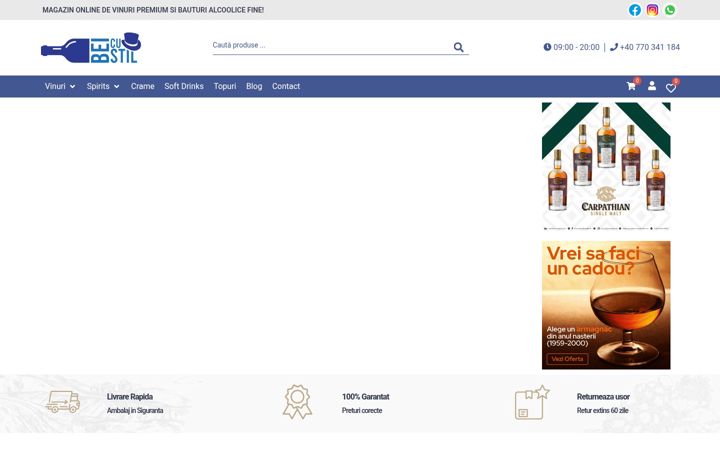Click the guarantee ribbon badge icon
Image resolution: width=720 pixels, height=450 pixels.
297,402
